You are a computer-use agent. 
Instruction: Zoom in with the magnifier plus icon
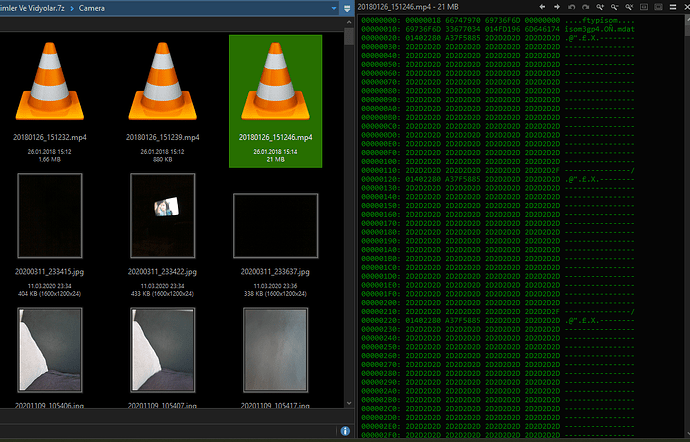(x=600, y=7)
